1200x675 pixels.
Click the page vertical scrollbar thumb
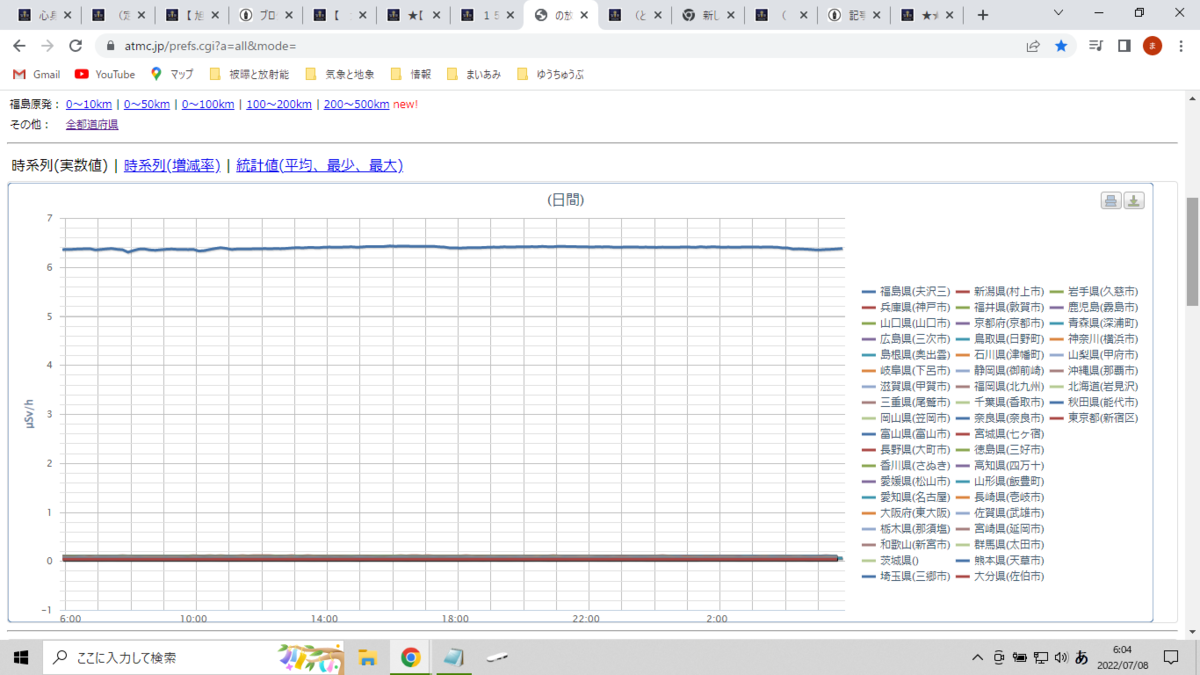(x=1192, y=251)
